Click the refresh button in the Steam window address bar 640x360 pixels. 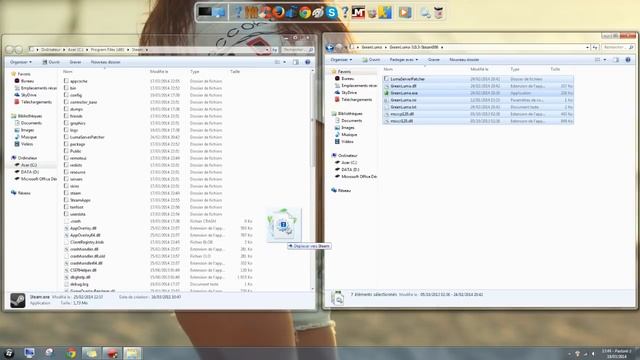point(275,50)
